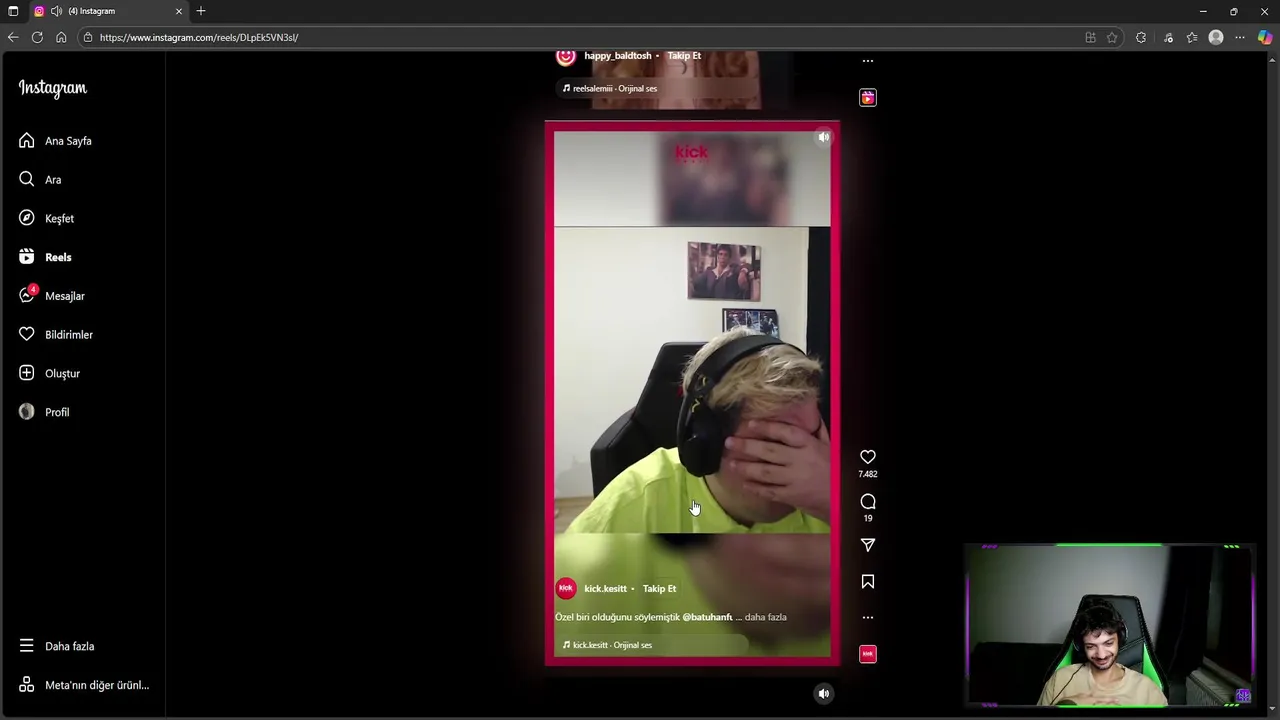This screenshot has width=1280, height=720.
Task: Open a new browser tab
Action: pos(201,11)
